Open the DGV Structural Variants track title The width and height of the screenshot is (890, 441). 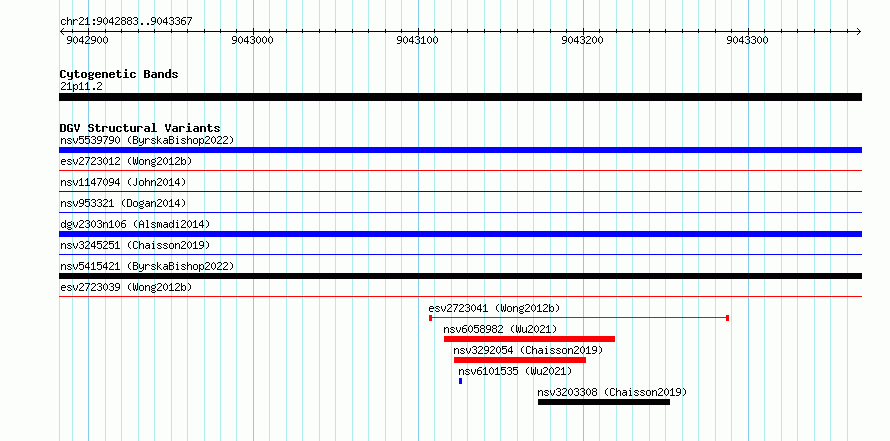tap(140, 128)
